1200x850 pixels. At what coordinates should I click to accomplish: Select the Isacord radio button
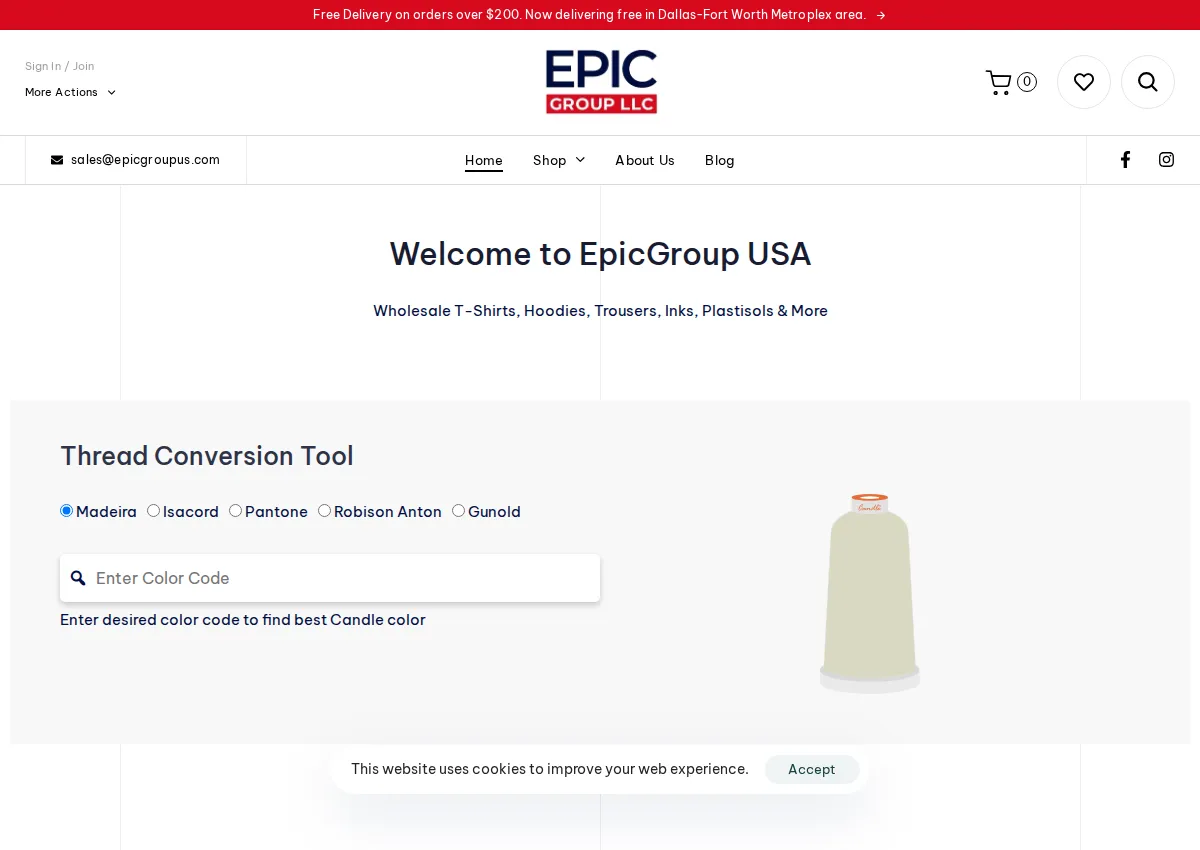(x=154, y=511)
